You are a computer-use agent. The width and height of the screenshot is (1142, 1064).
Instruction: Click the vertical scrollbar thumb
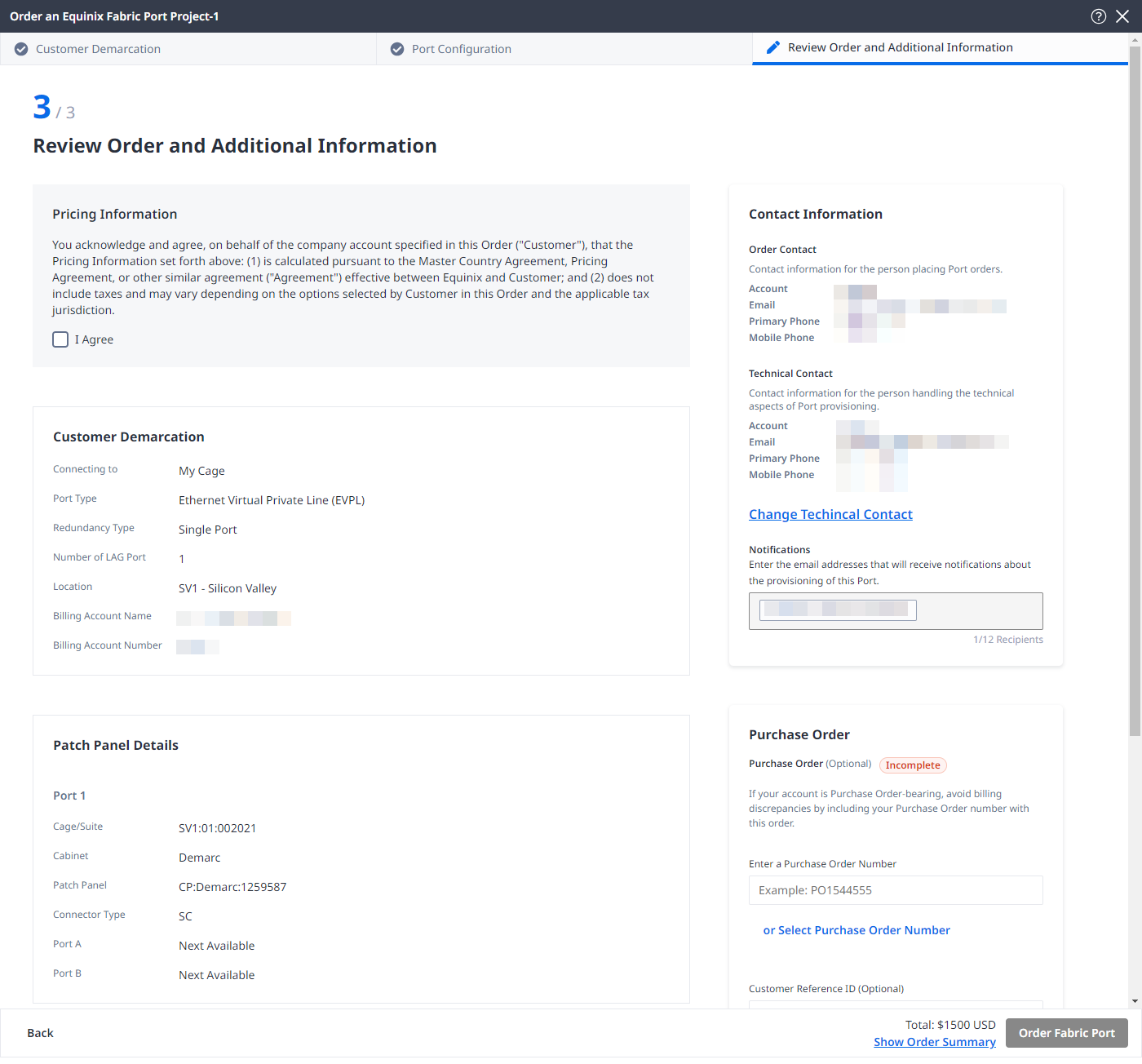(x=1135, y=392)
